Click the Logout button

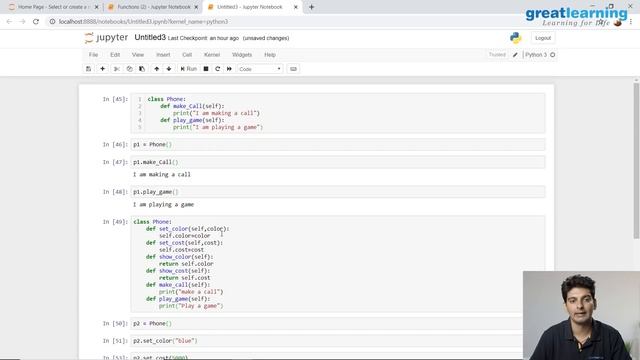tap(543, 38)
